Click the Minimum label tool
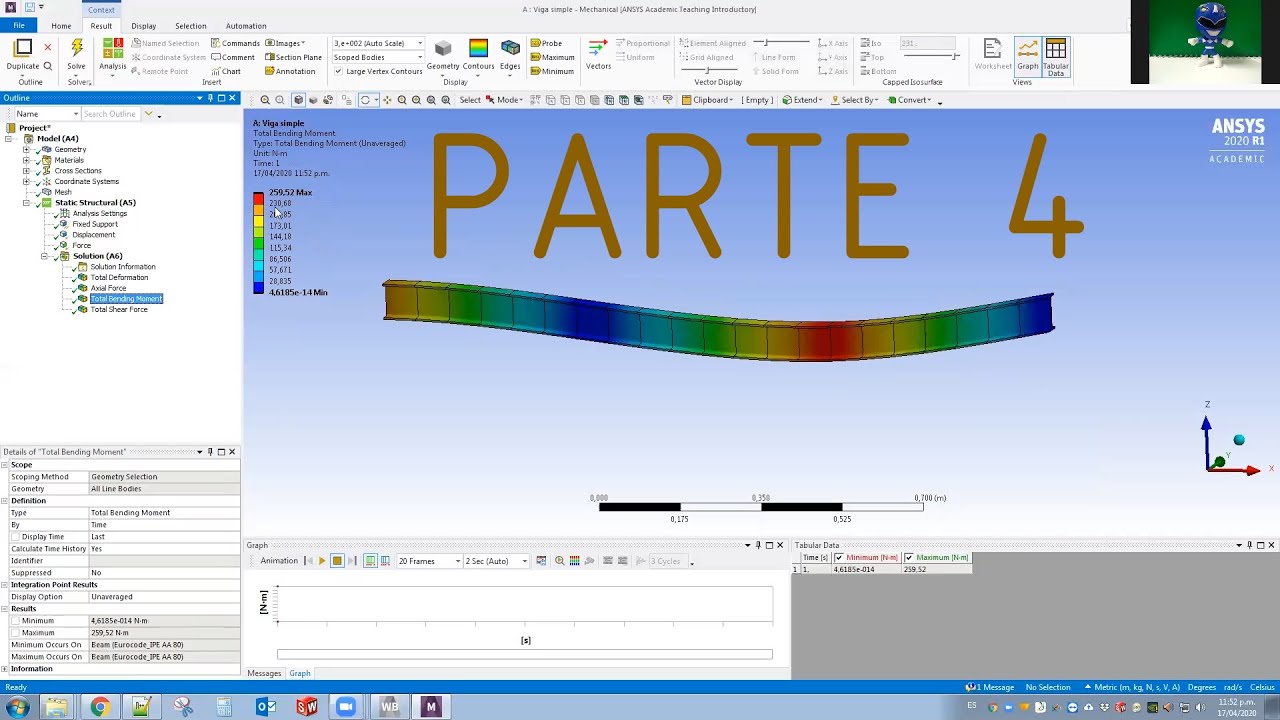 point(552,71)
